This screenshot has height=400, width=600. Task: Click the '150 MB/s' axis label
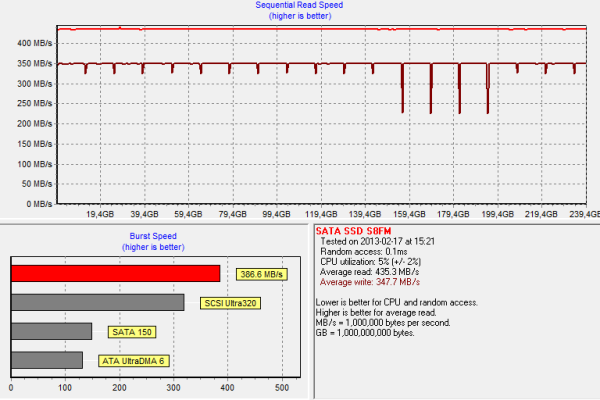pos(34,144)
